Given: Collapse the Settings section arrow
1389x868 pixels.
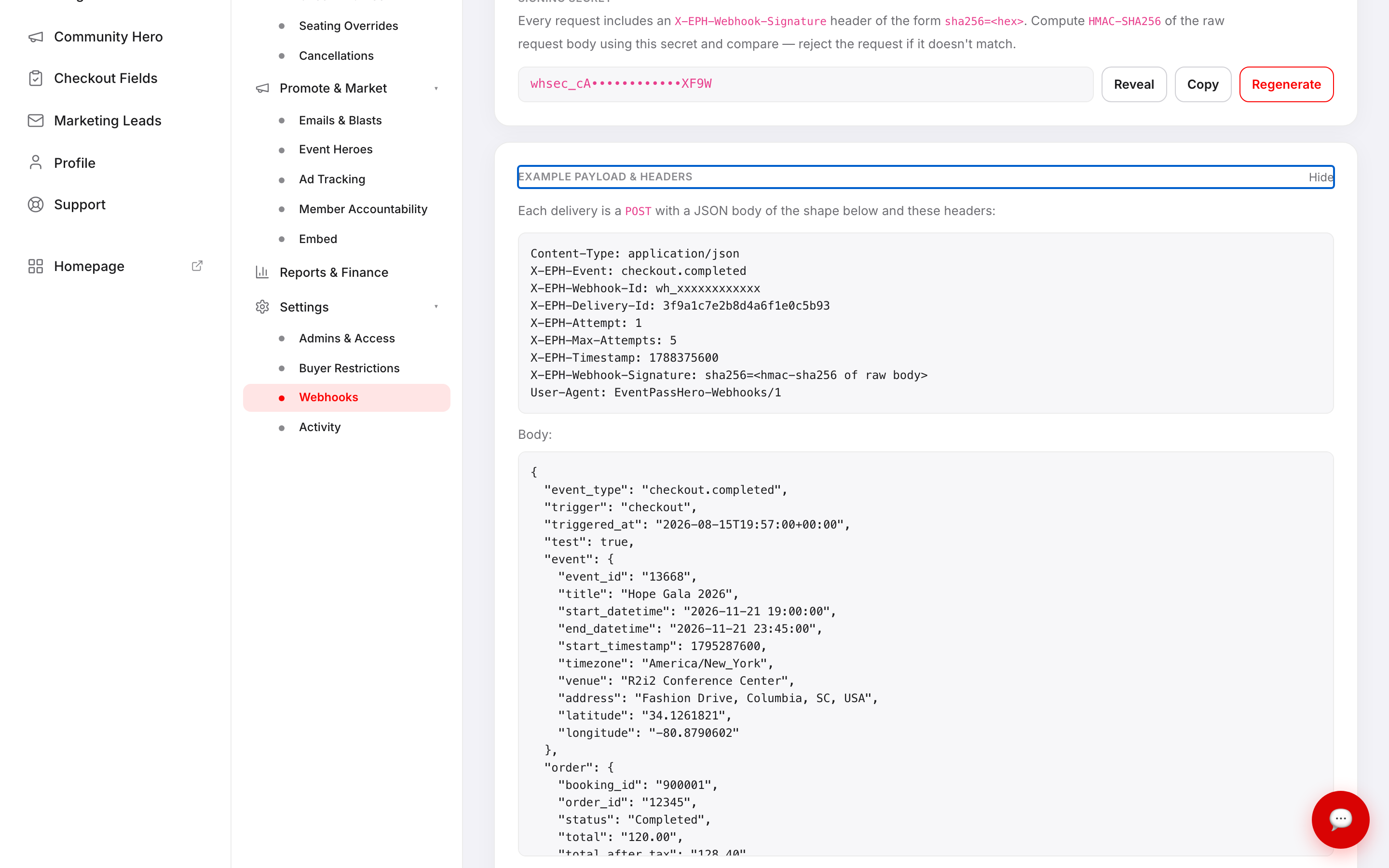Looking at the screenshot, I should coord(436,307).
